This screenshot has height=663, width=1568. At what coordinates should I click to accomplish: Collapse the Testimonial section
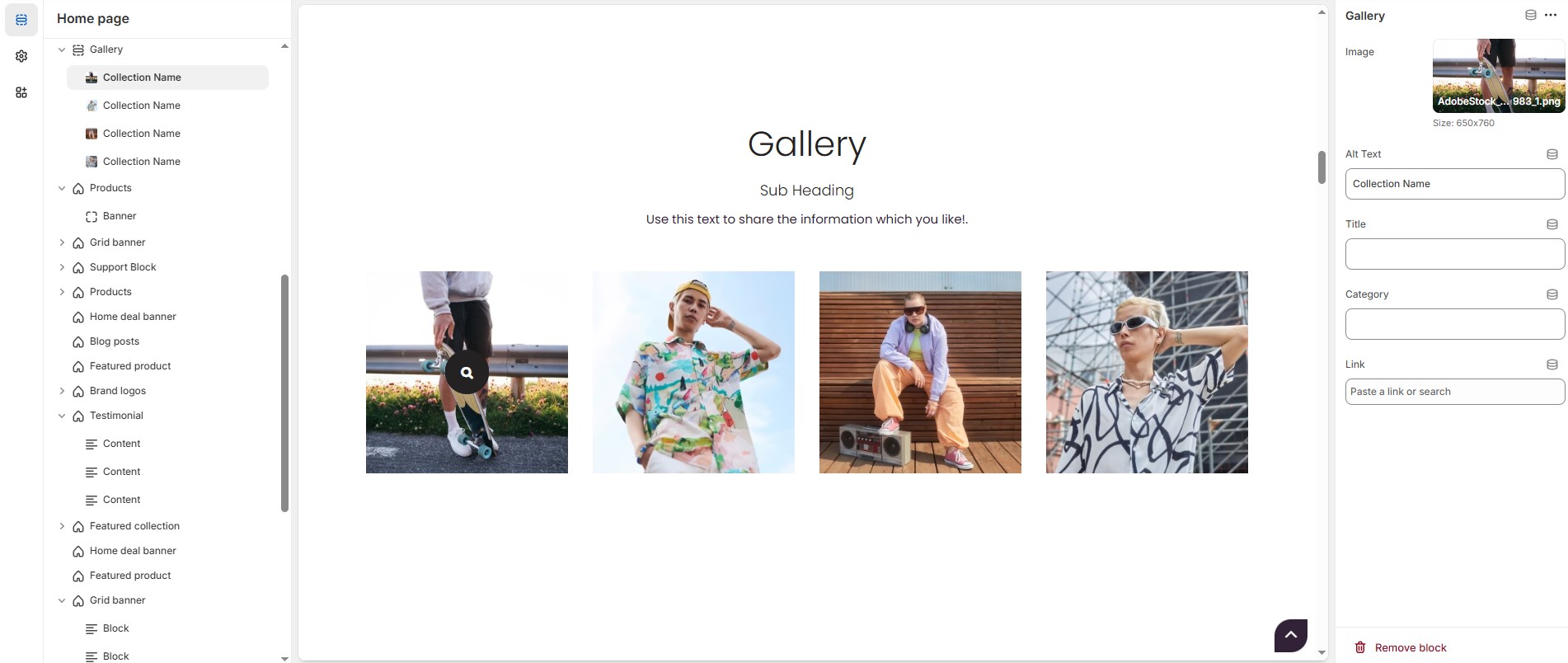click(62, 416)
